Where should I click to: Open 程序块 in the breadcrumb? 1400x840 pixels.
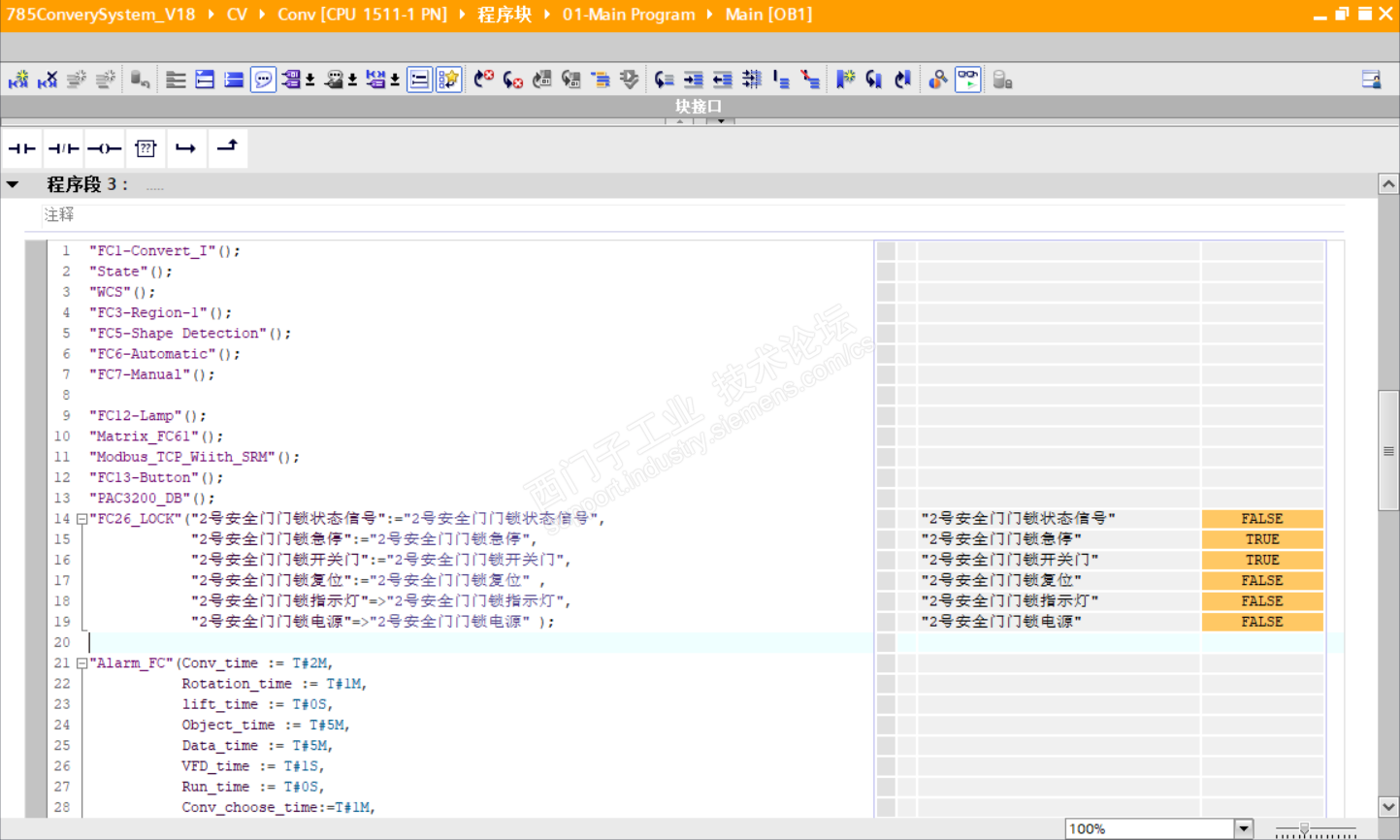[x=505, y=15]
